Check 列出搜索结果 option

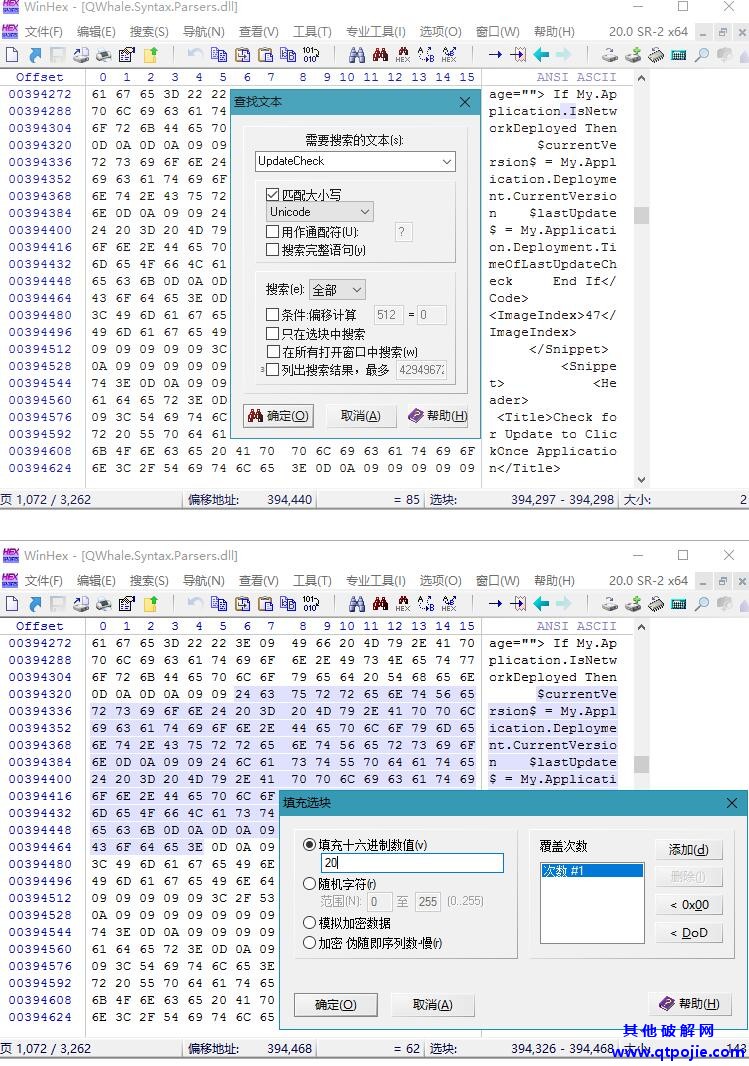[273, 370]
